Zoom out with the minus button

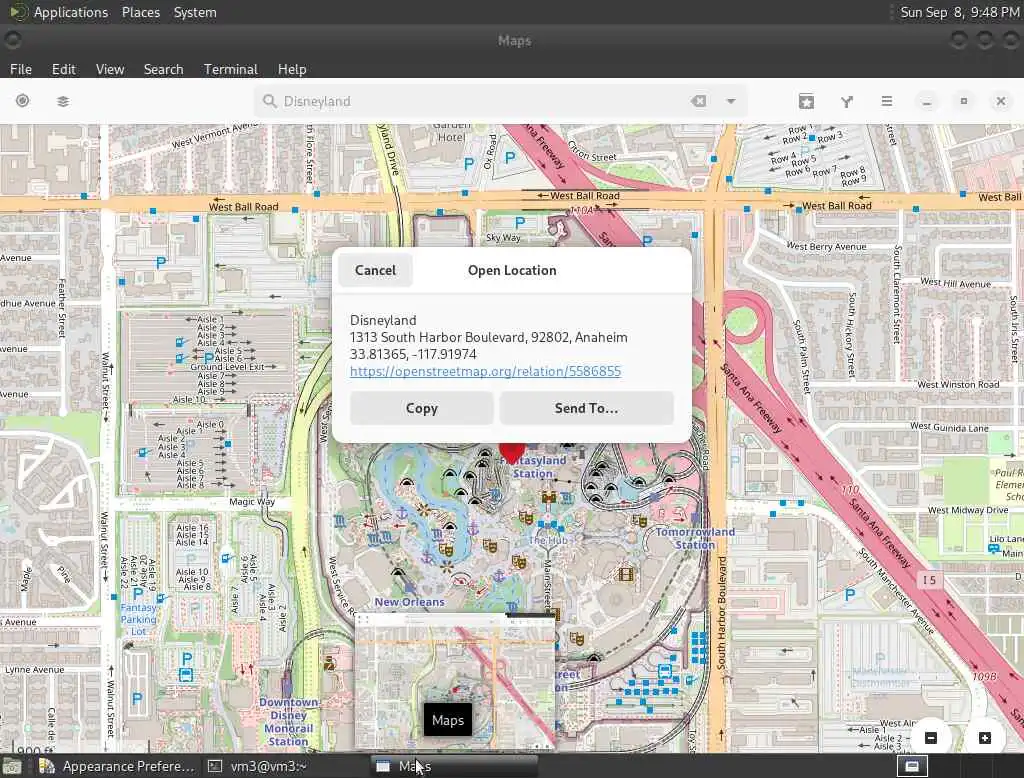[x=931, y=737]
